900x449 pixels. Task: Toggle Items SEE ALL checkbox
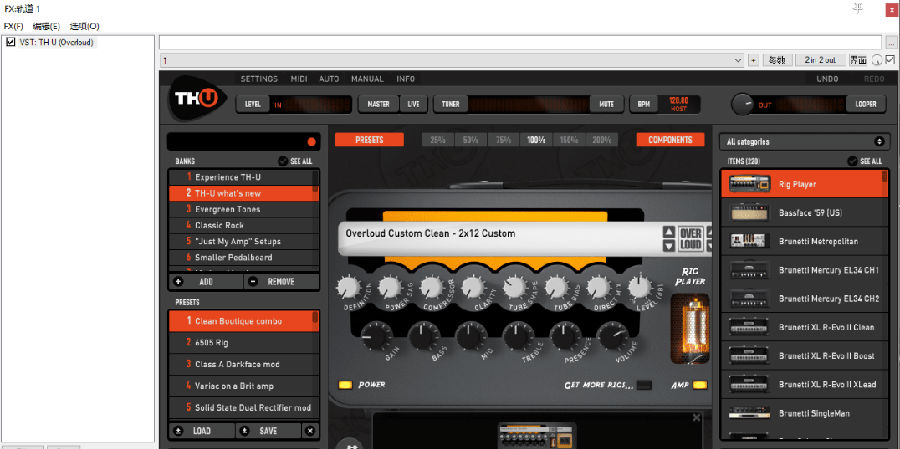click(x=852, y=161)
